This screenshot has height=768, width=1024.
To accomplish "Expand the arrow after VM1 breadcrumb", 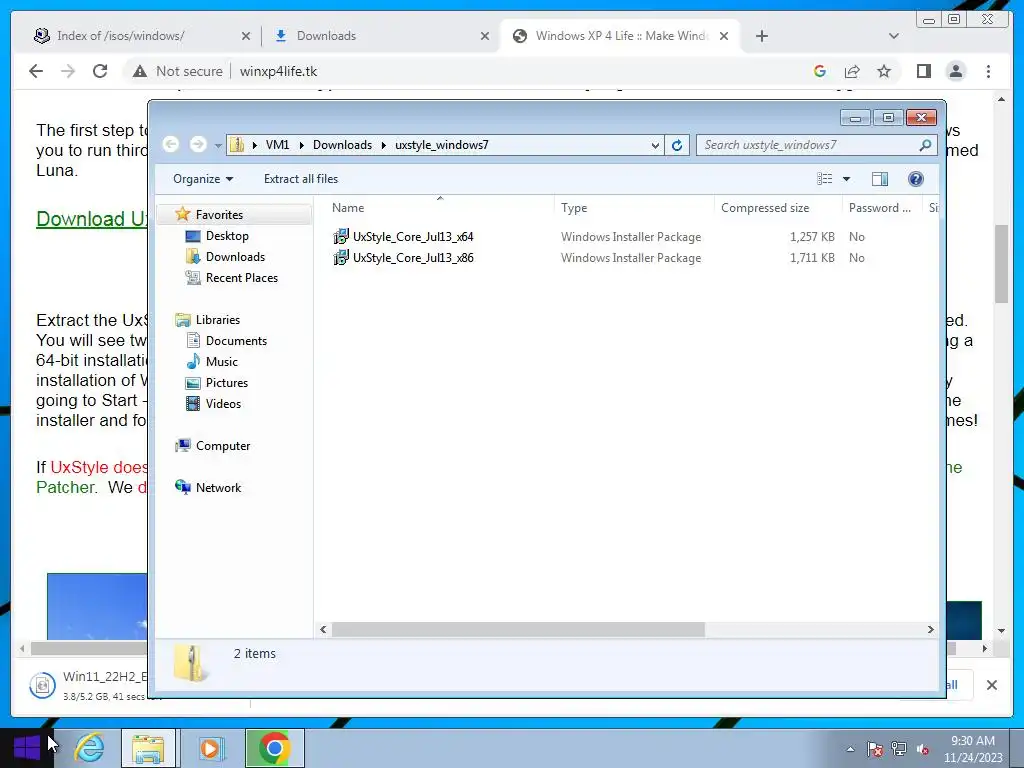I will pos(302,145).
